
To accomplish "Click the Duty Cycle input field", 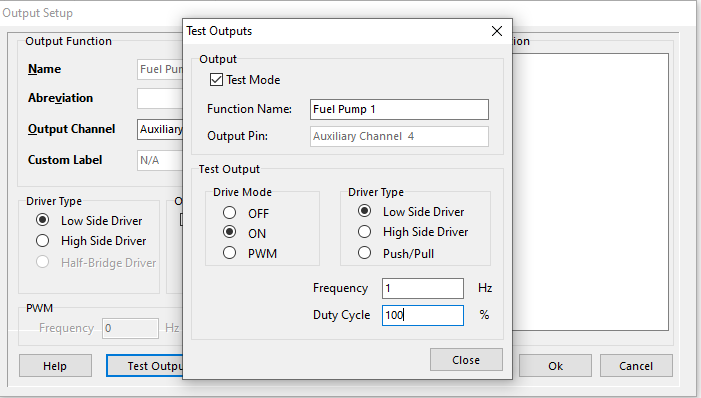I will coord(422,315).
